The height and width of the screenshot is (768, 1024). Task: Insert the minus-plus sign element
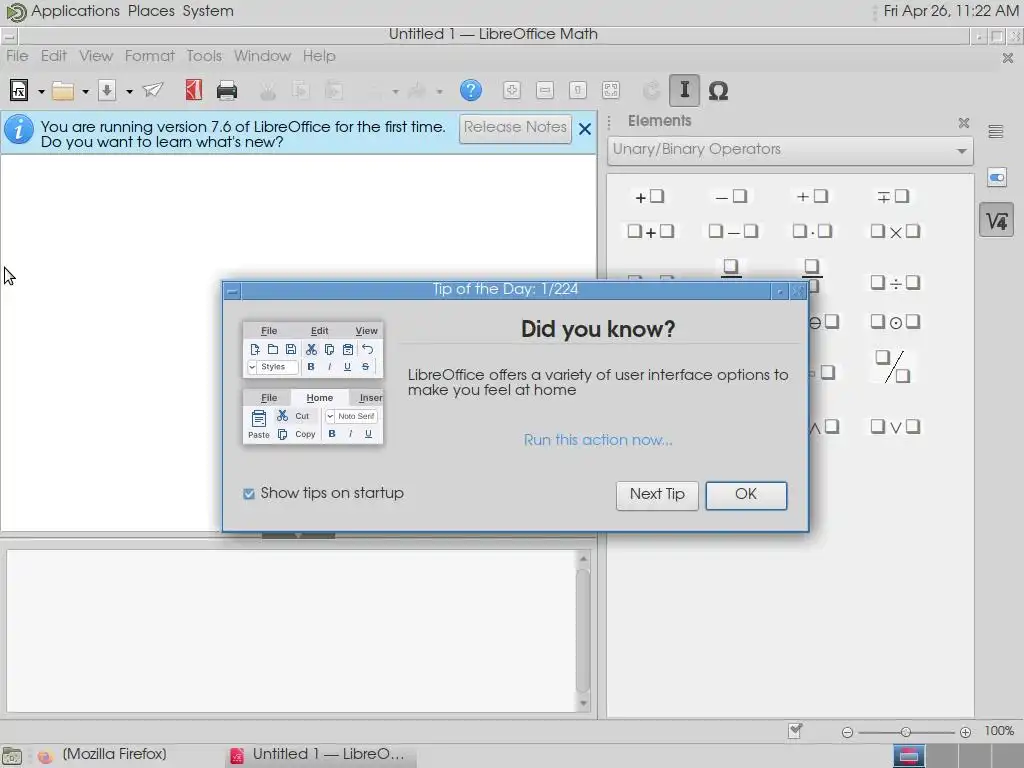(893, 197)
